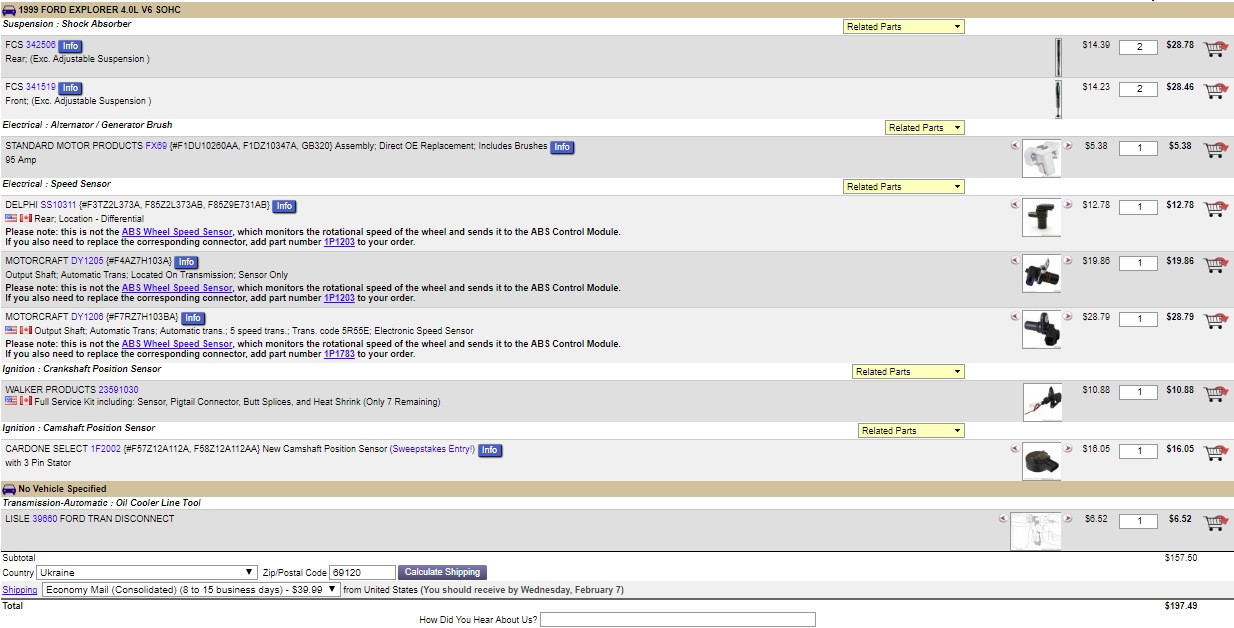Open Related Parts dropdown for Alternator Brush
The image size is (1234, 628).
tap(925, 128)
